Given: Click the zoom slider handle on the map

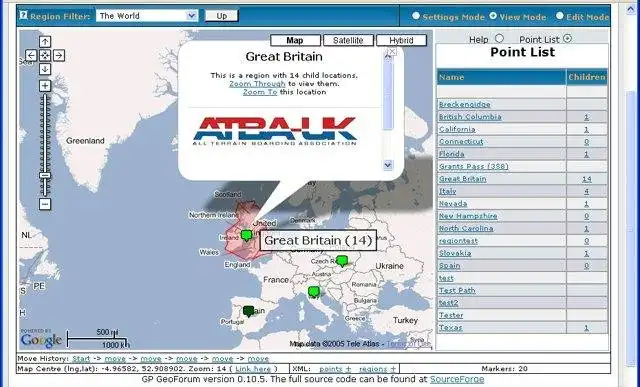Looking at the screenshot, I should tap(45, 176).
